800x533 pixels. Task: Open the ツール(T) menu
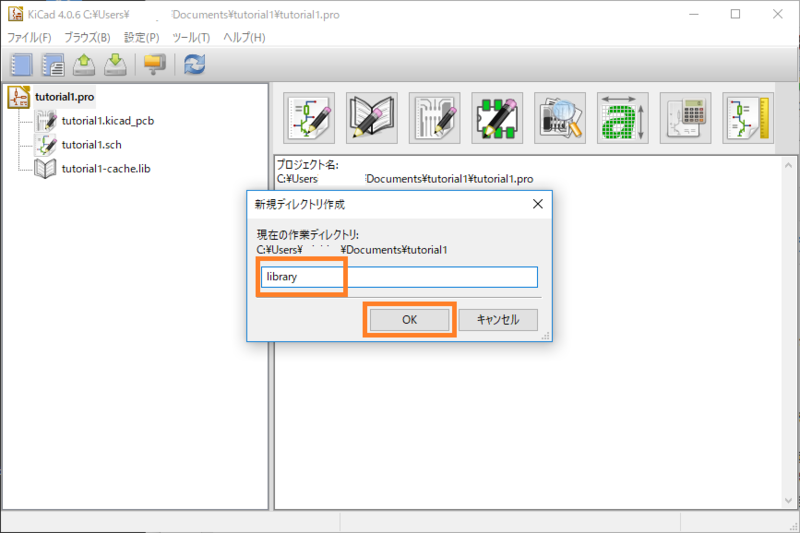(191, 38)
